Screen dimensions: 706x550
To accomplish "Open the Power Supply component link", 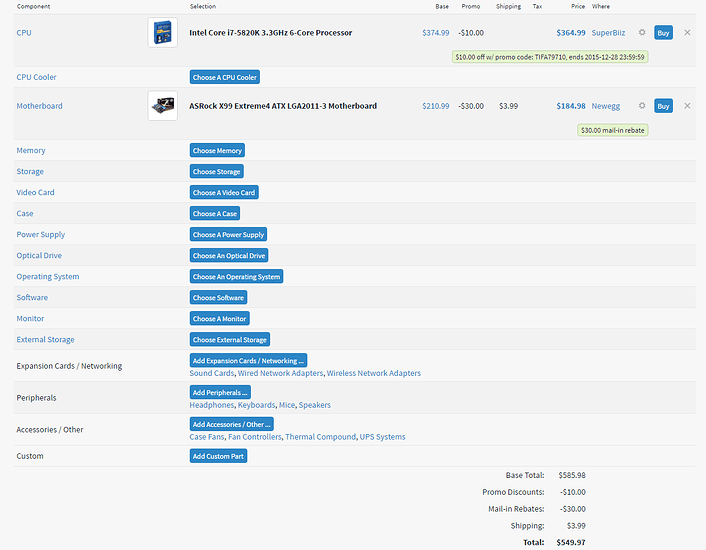I will pyautogui.click(x=41, y=234).
